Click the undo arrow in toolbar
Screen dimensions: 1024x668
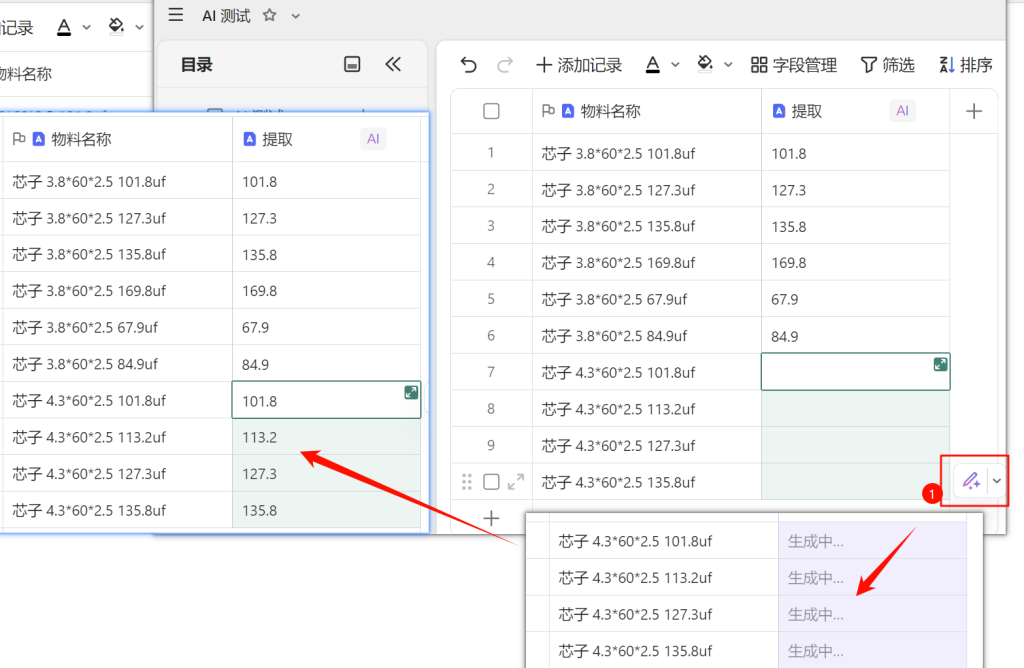pos(468,65)
